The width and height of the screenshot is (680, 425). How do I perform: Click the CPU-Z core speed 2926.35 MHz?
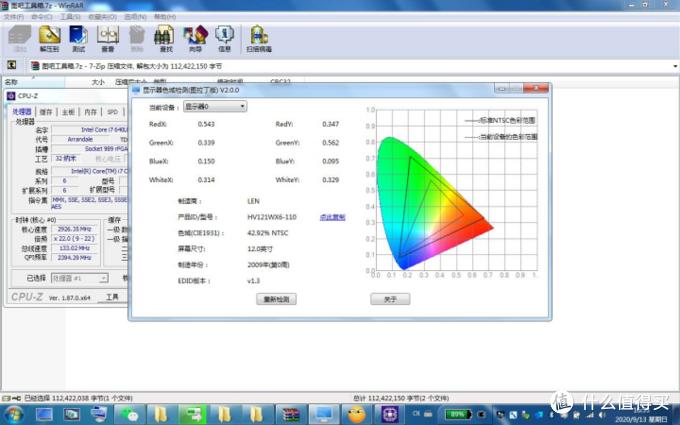[74, 229]
